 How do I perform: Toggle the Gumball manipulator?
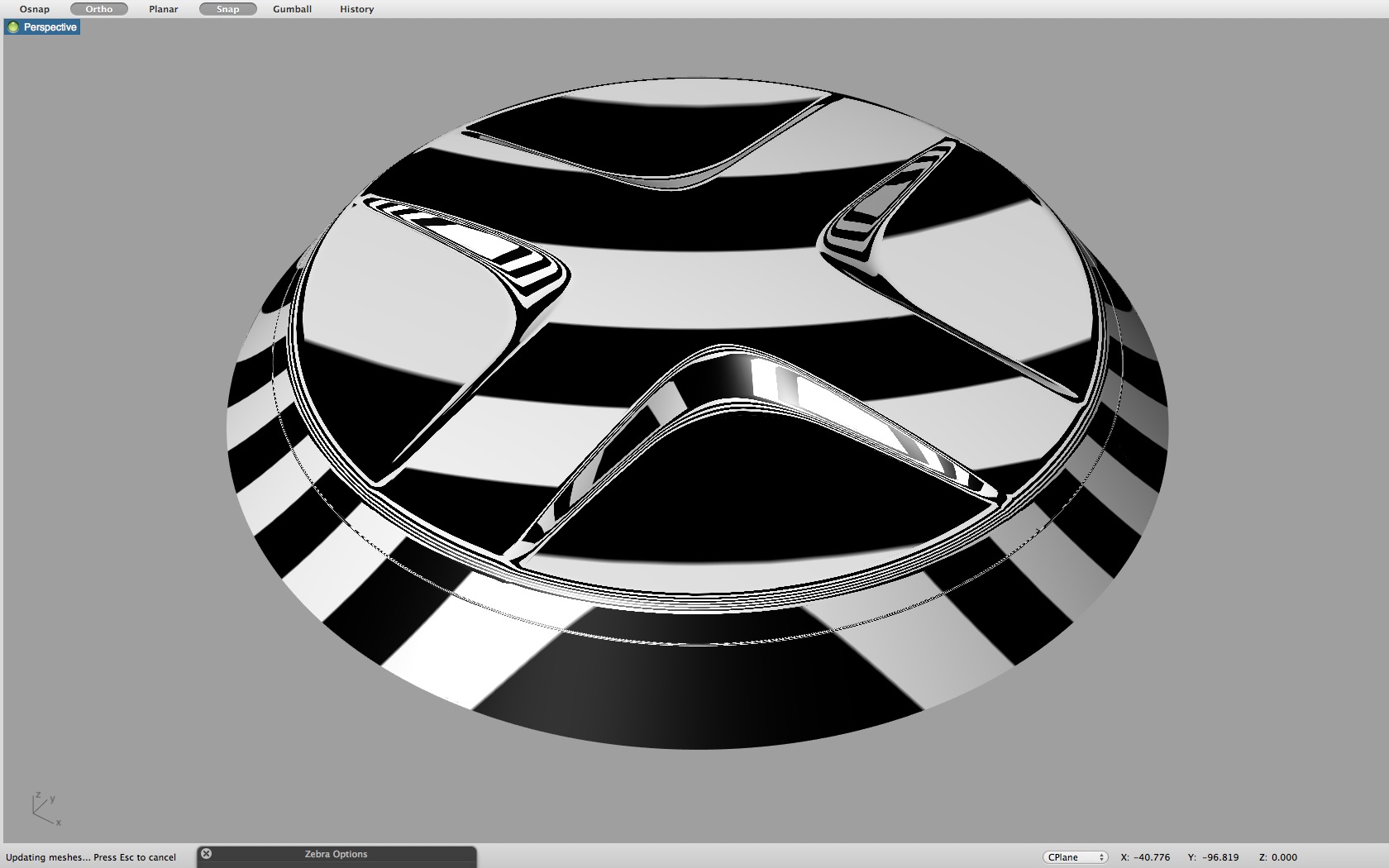[293, 9]
